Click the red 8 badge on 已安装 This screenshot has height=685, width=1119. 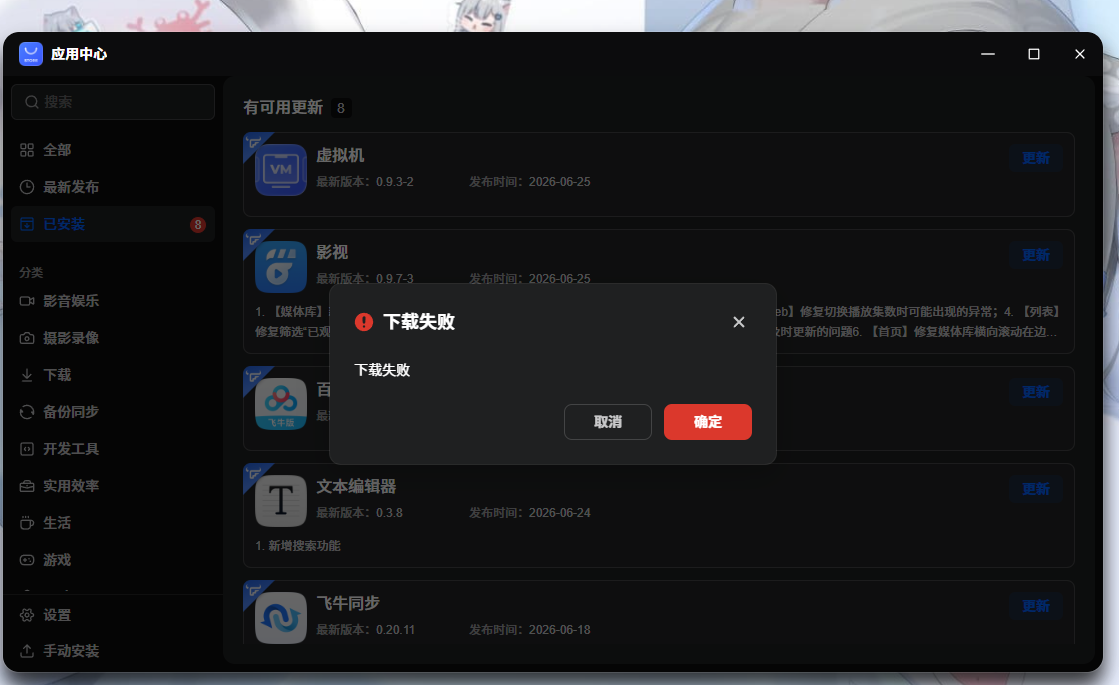tap(198, 225)
